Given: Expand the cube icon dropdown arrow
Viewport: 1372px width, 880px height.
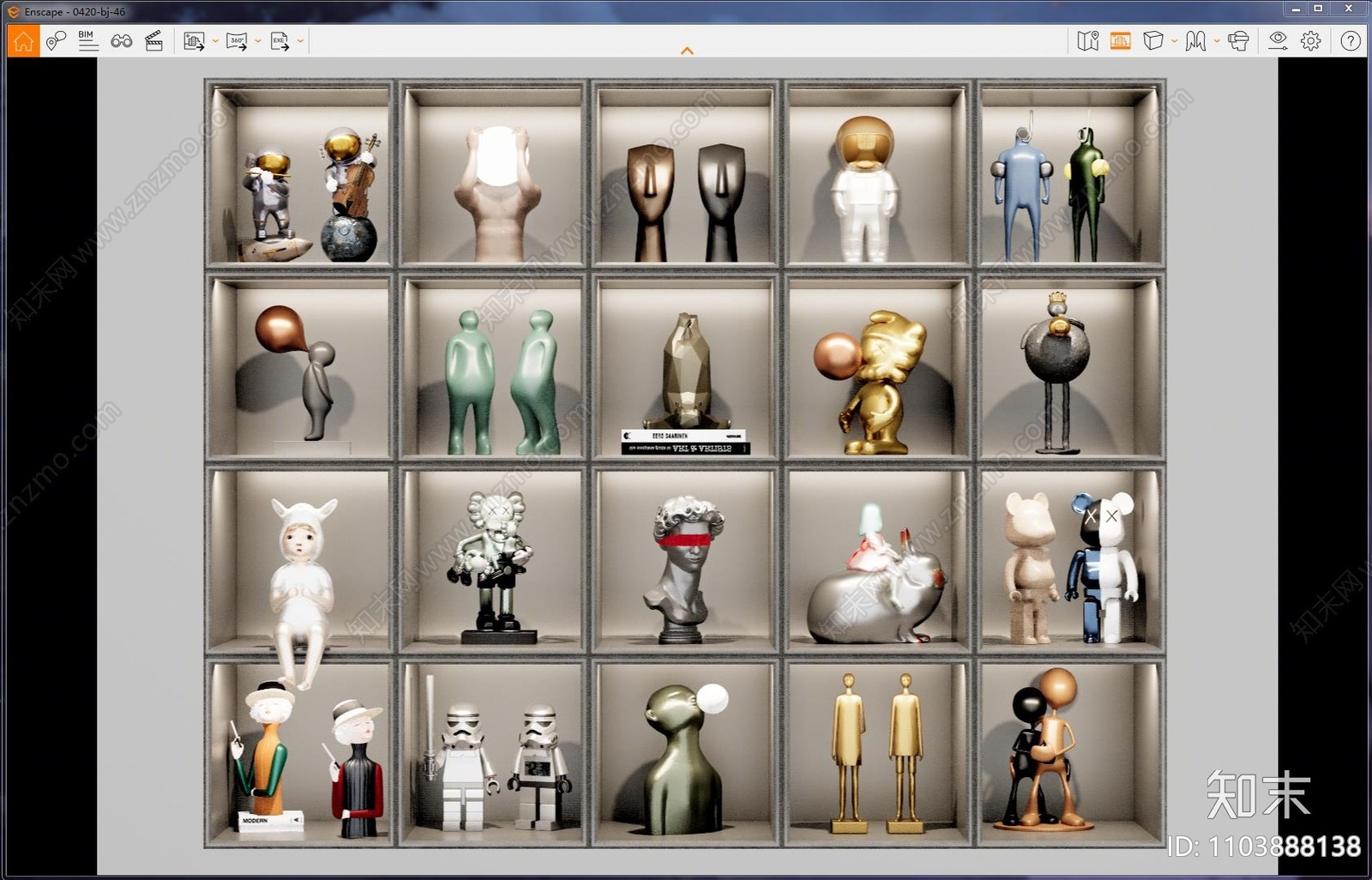Looking at the screenshot, I should click(1174, 41).
